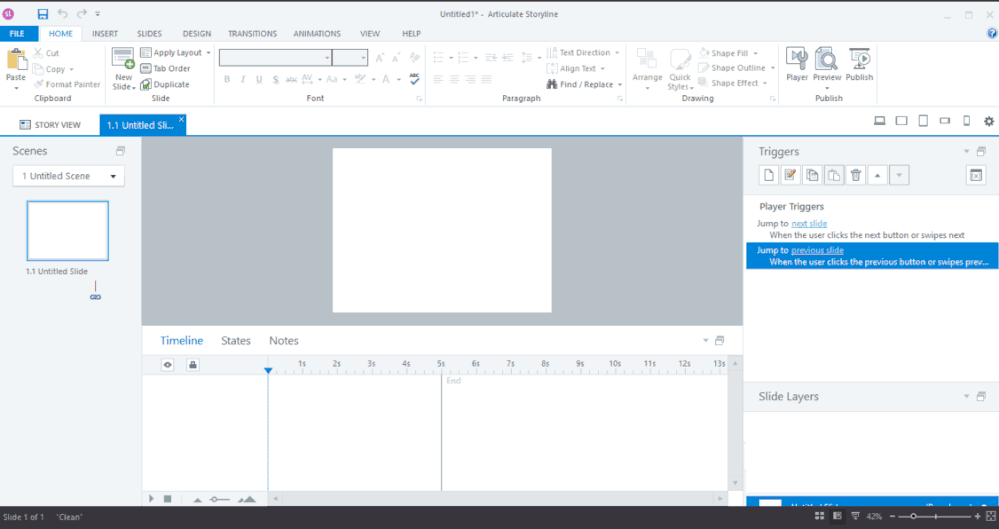Save the project with the floppy disk icon

pos(43,14)
